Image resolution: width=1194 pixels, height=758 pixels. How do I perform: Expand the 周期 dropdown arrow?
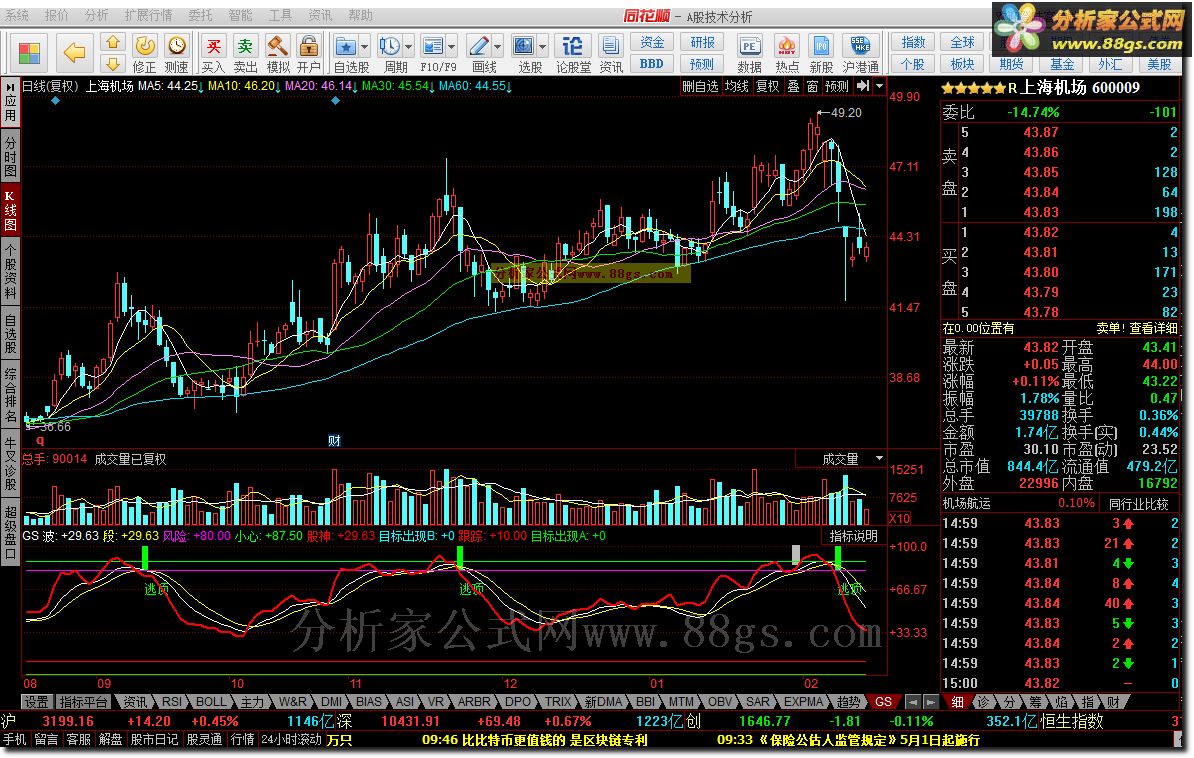point(409,47)
